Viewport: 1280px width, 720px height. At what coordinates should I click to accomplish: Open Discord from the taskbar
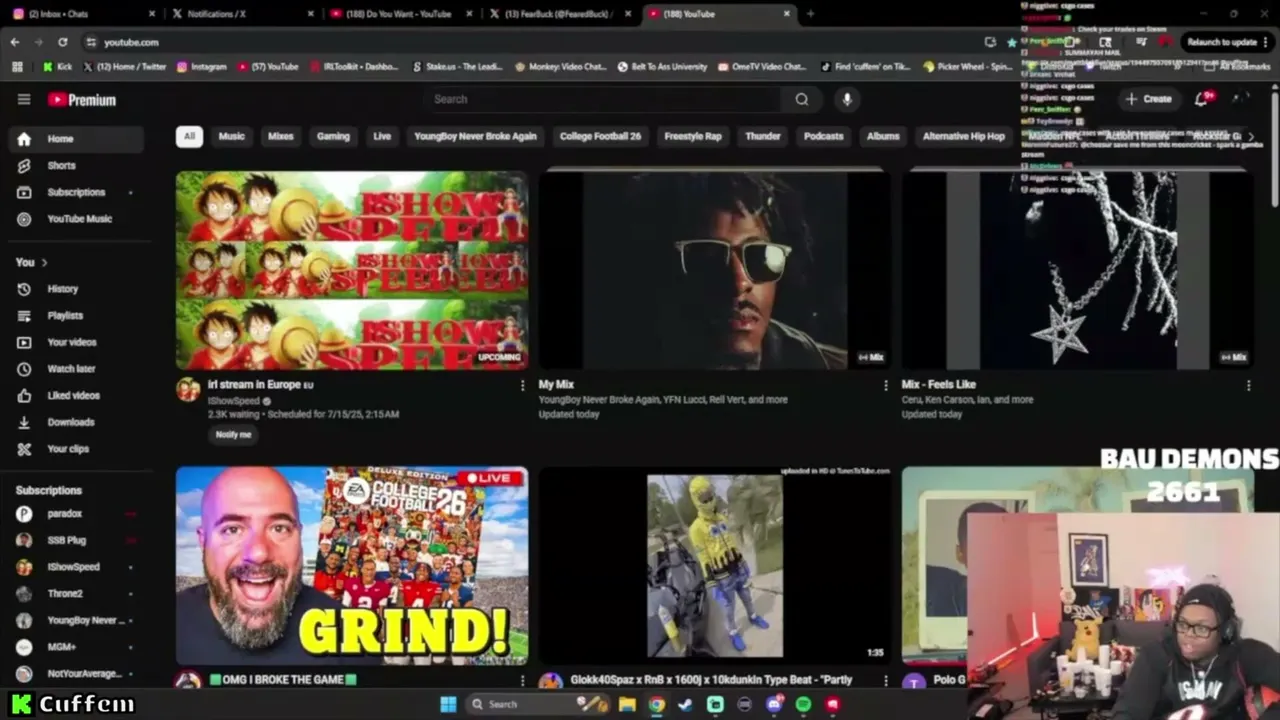tap(774, 704)
